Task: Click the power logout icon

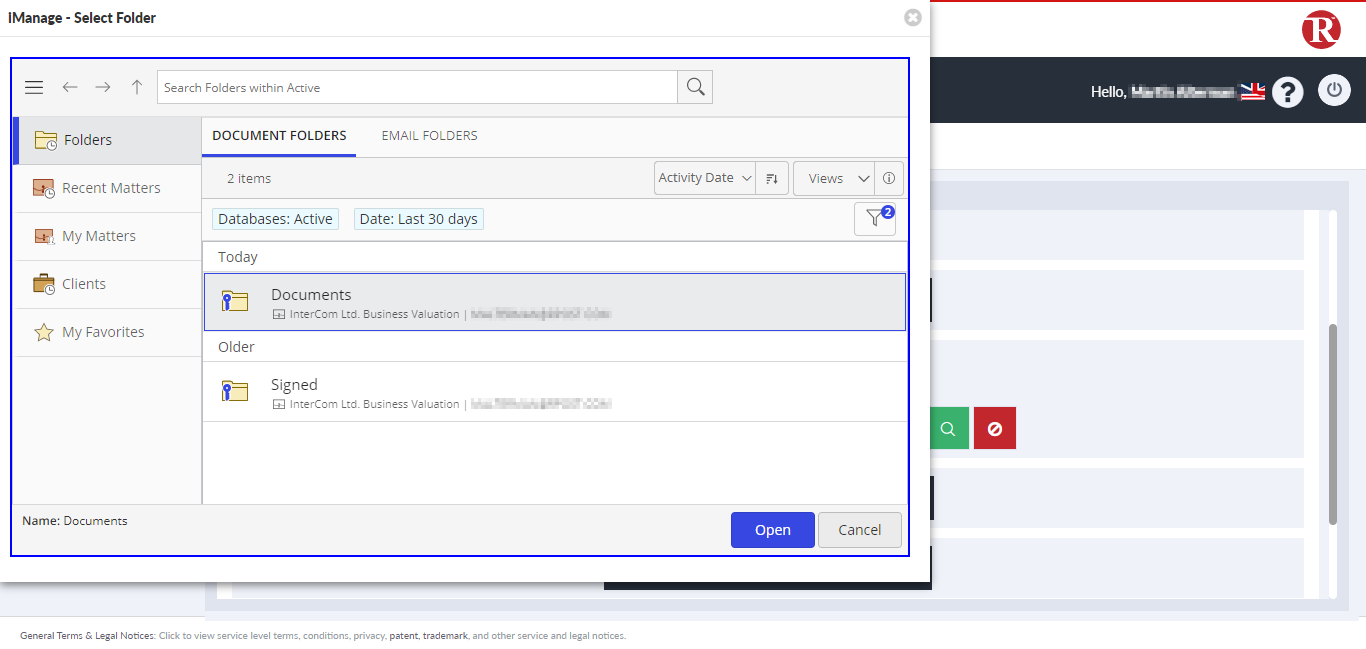Action: [x=1334, y=91]
